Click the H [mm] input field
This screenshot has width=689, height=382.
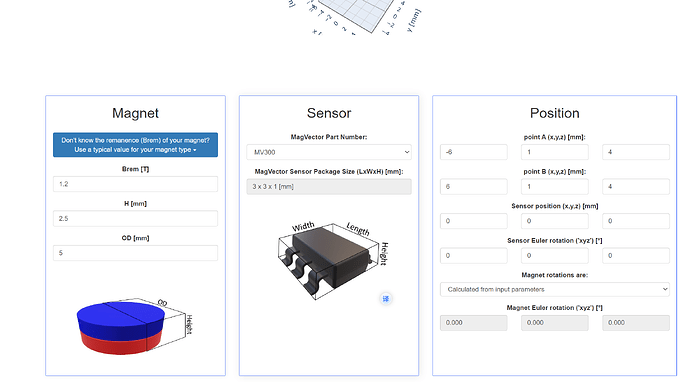tap(135, 218)
